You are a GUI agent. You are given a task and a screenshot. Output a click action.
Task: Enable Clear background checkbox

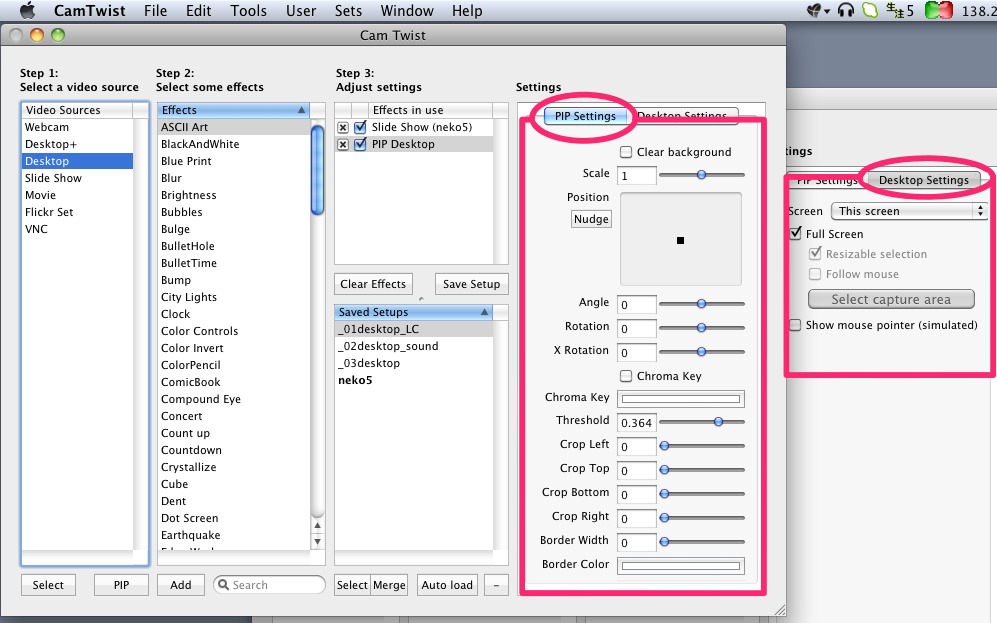626,152
